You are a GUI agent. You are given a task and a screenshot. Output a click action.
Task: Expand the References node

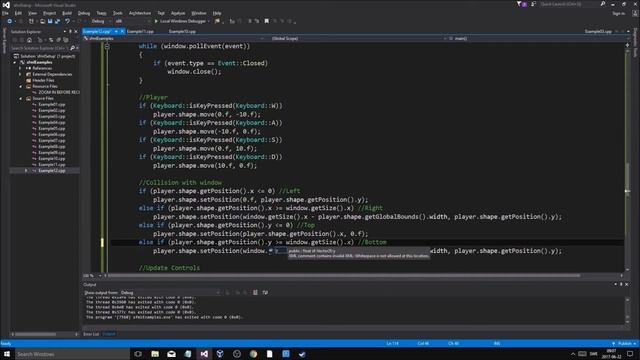pyautogui.click(x=20, y=68)
